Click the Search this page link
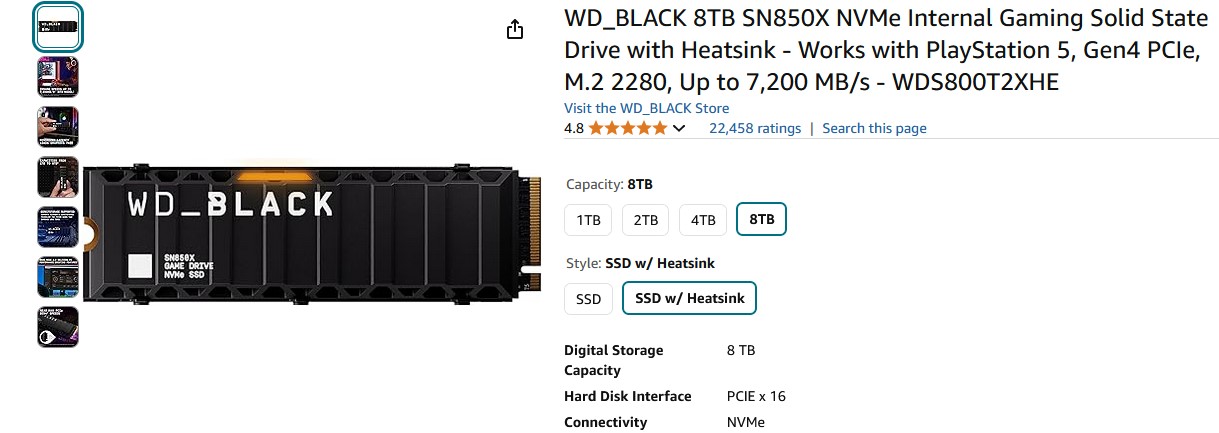The height and width of the screenshot is (433, 1219). (x=874, y=128)
